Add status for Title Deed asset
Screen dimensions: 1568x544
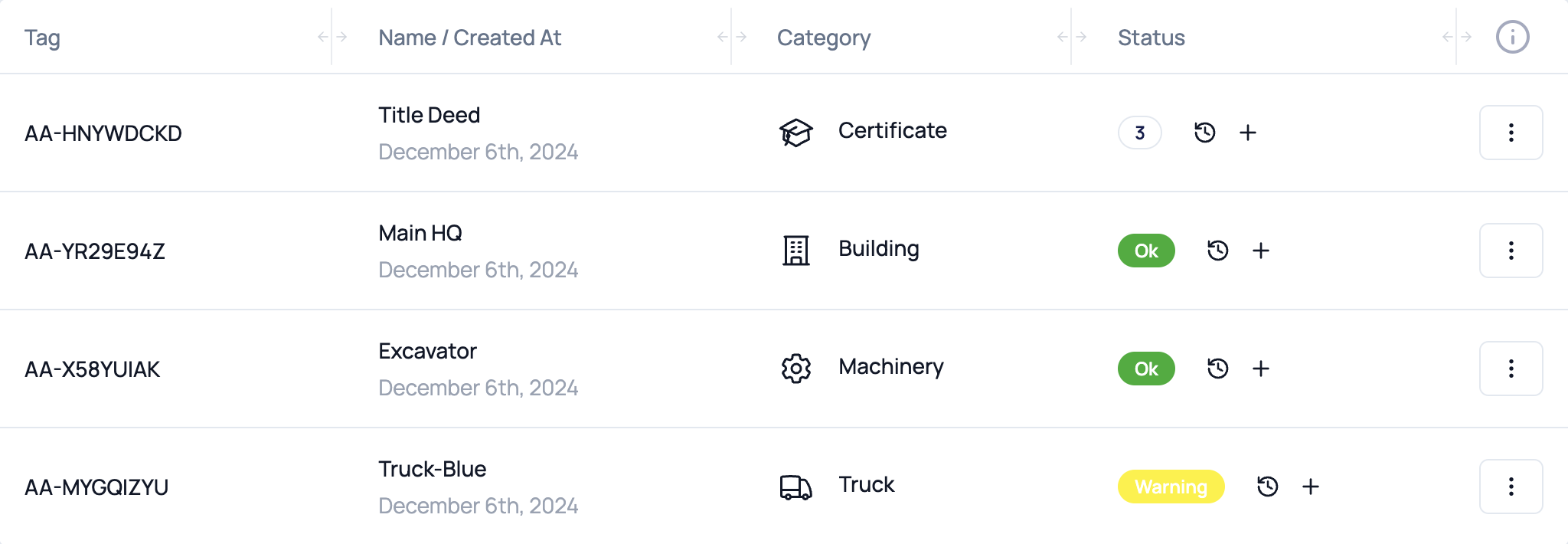pyautogui.click(x=1248, y=133)
